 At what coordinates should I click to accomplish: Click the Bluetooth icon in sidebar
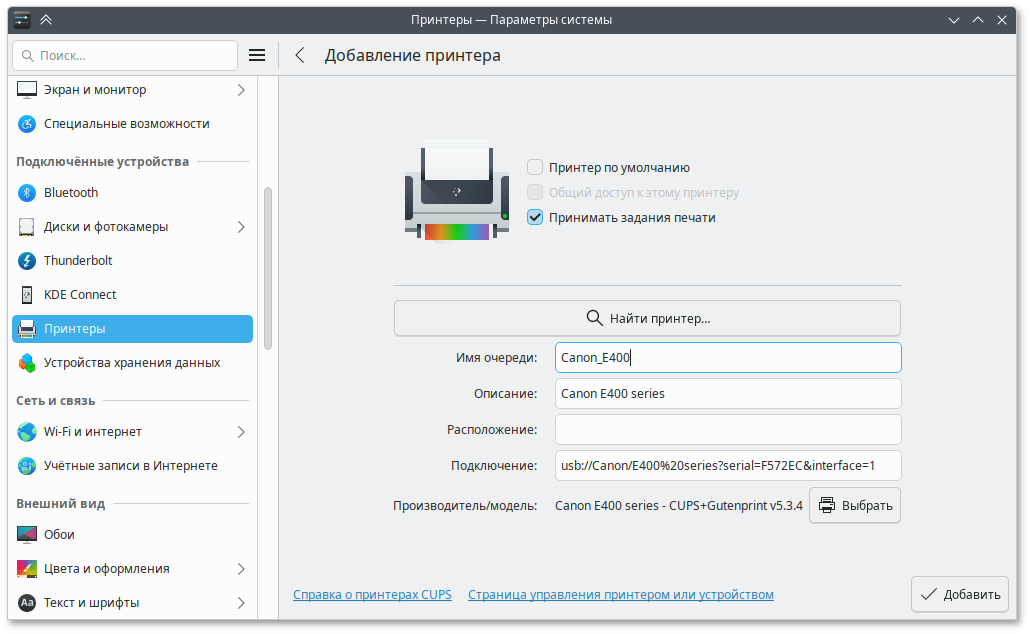(x=27, y=193)
